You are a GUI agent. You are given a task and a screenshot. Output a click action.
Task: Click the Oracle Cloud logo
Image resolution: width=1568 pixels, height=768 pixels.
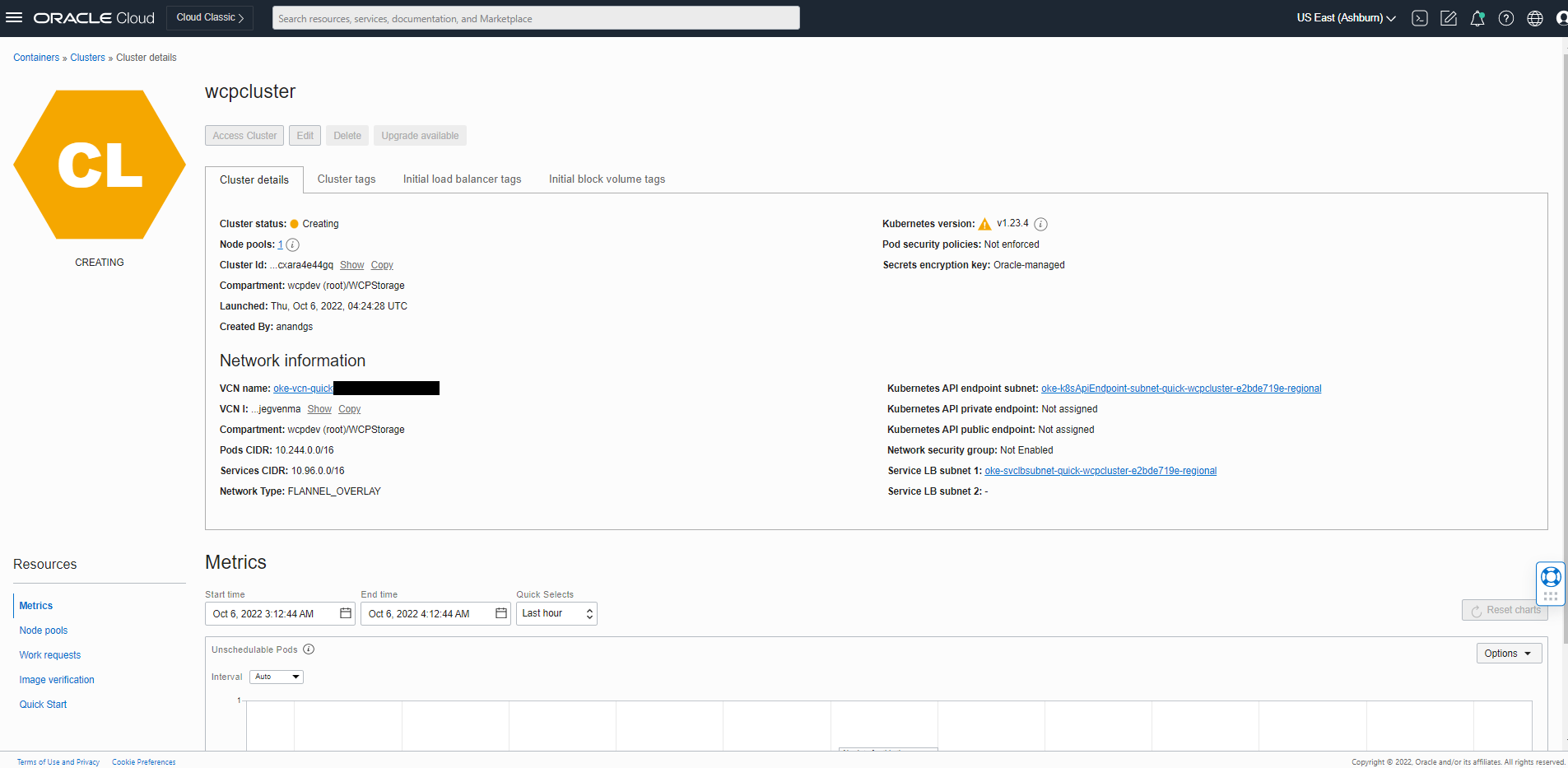pyautogui.click(x=94, y=18)
